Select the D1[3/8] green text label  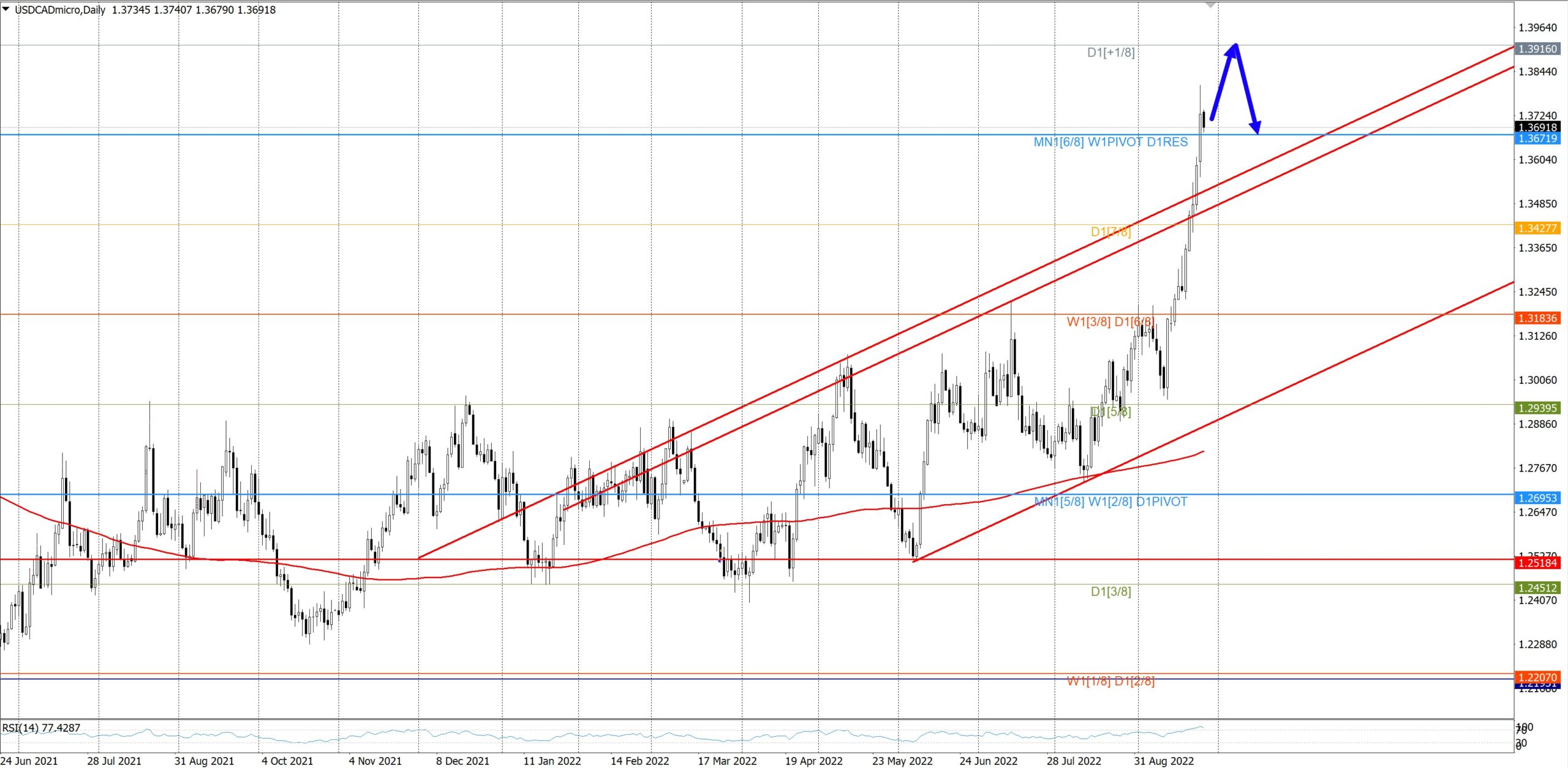1110,592
